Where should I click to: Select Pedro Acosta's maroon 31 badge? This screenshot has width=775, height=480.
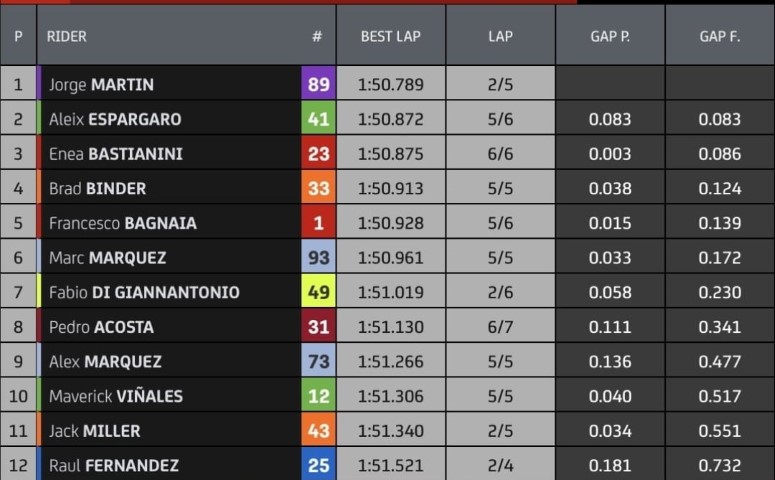tap(318, 326)
